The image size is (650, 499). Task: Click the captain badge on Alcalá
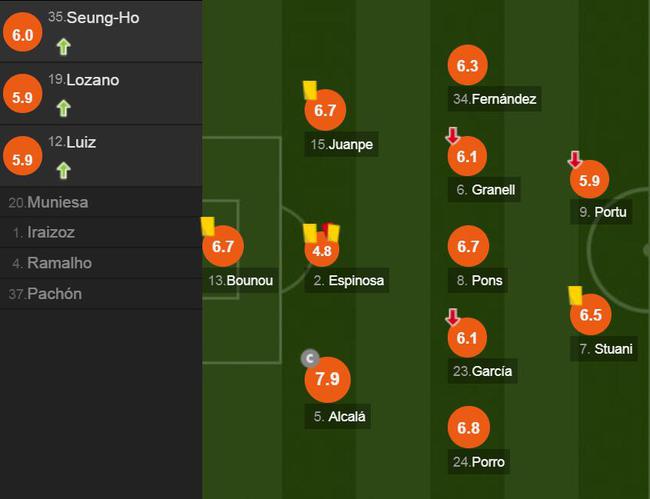(x=310, y=359)
